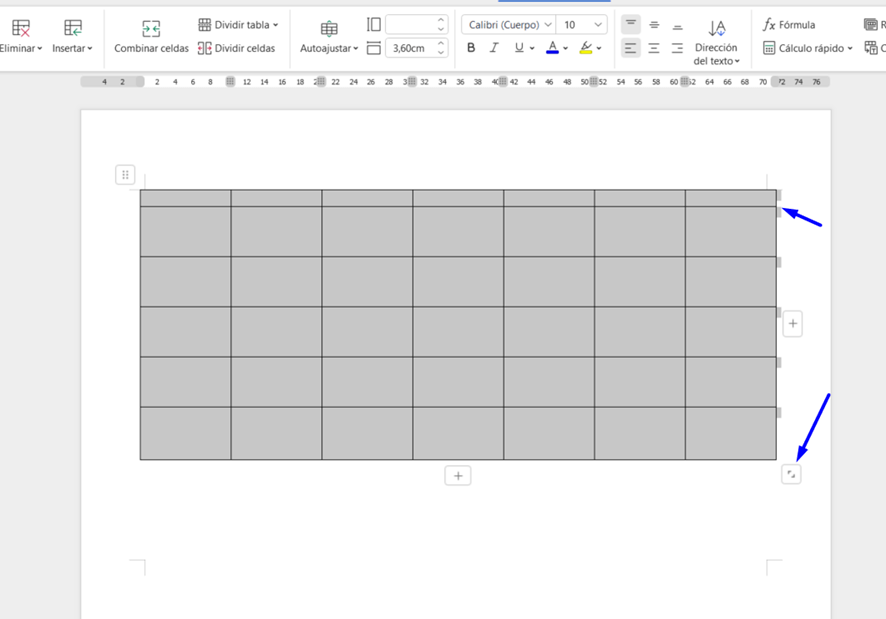This screenshot has height=619, width=886.
Task: Click the Fórmula button
Action: [789, 25]
